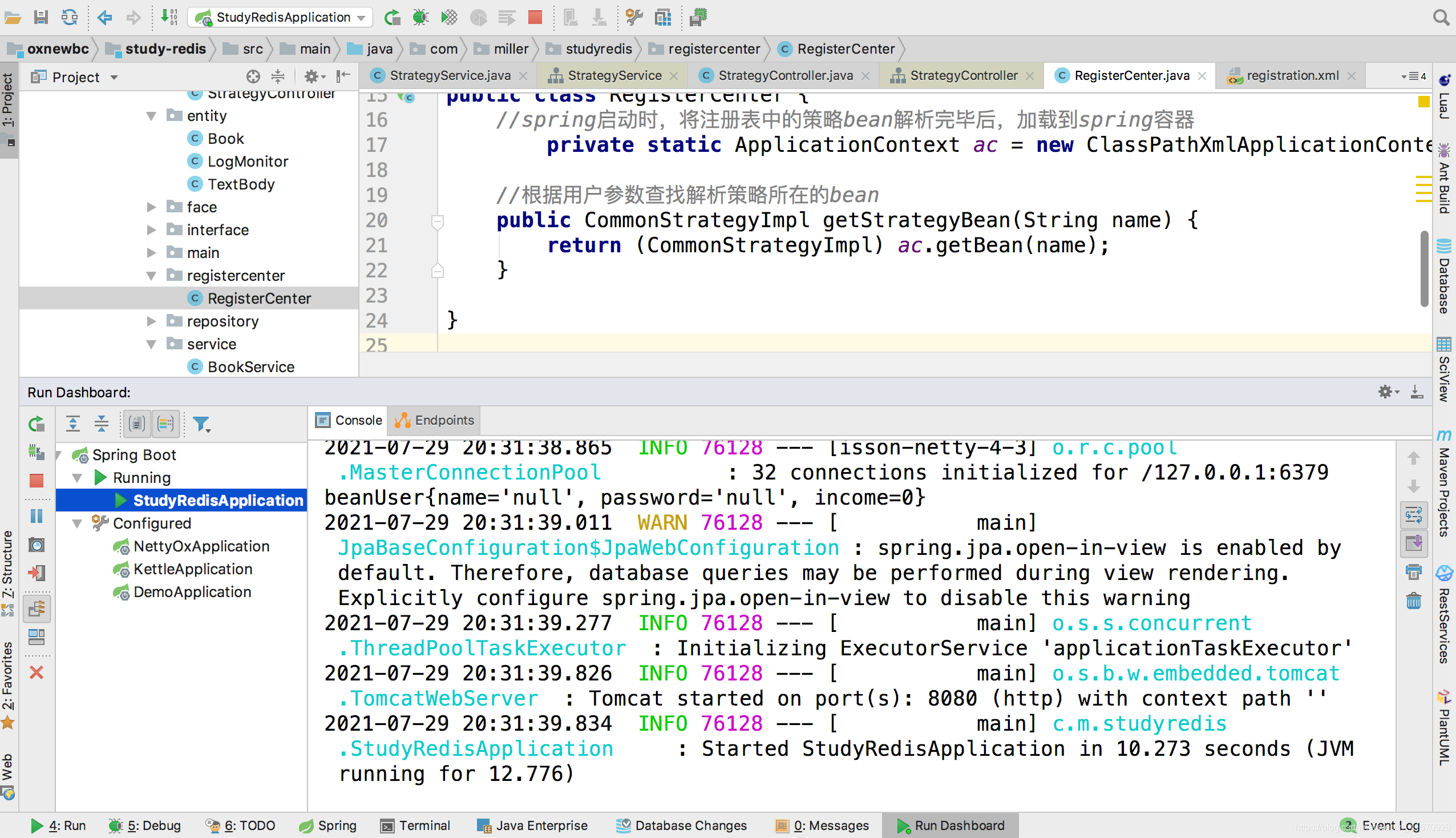The image size is (1456, 838).
Task: Click the Rerun icon in Run Dashboard
Action: [x=37, y=424]
